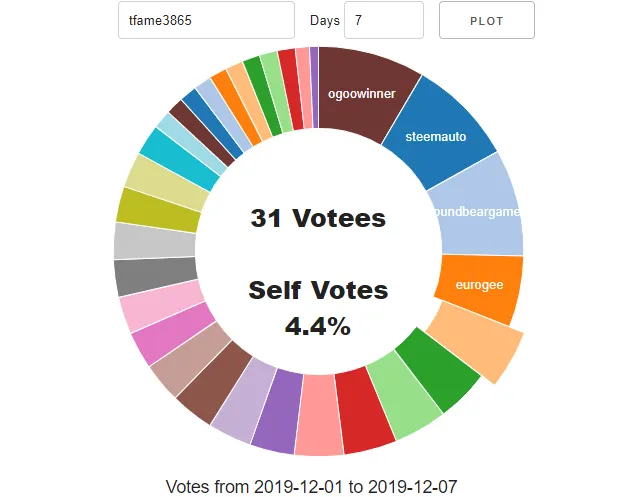Click the large light green bottom slice
This screenshot has height=497, width=643.
click(404, 396)
